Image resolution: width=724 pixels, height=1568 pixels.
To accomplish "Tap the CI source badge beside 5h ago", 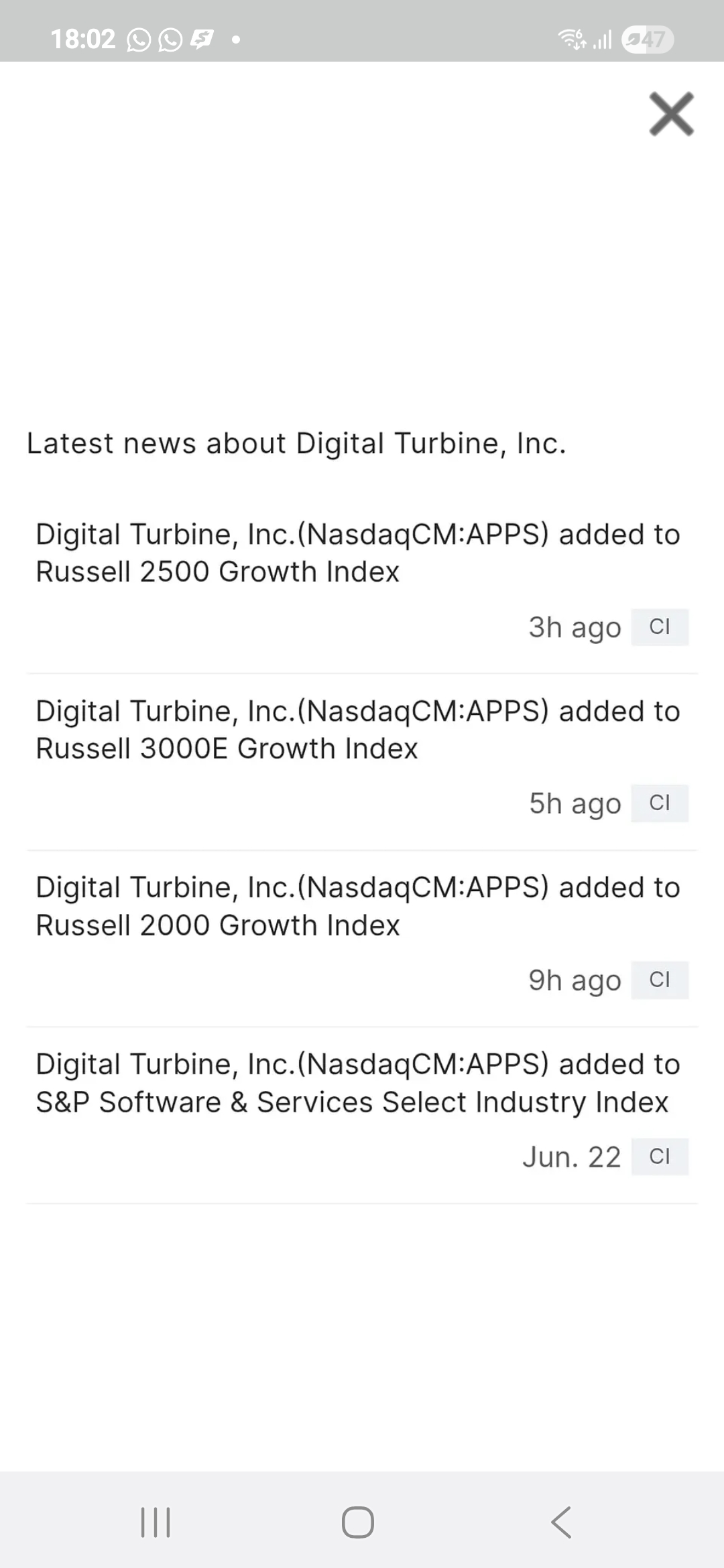I will tap(660, 803).
